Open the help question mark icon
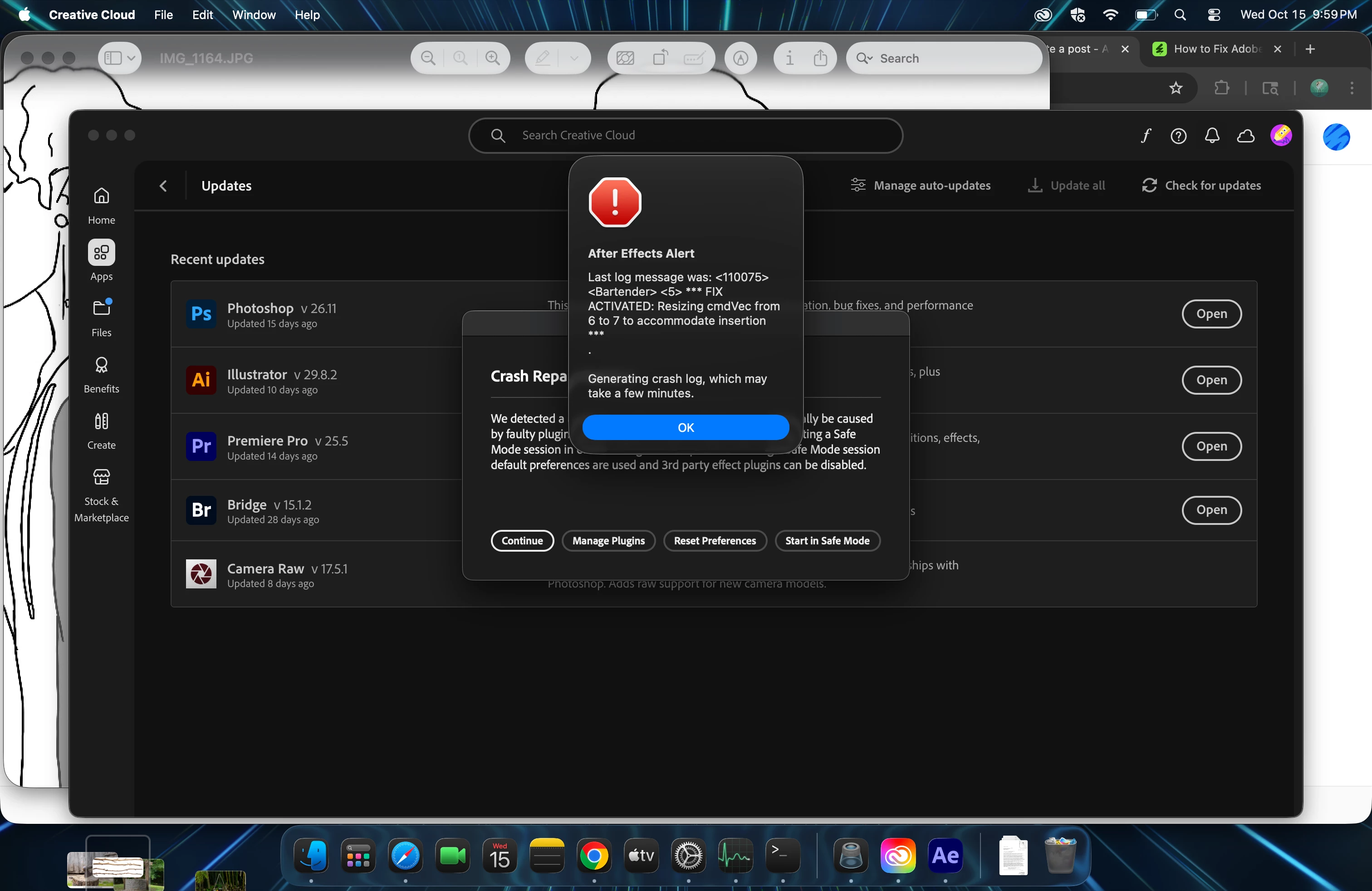This screenshot has width=1372, height=891. click(1178, 136)
